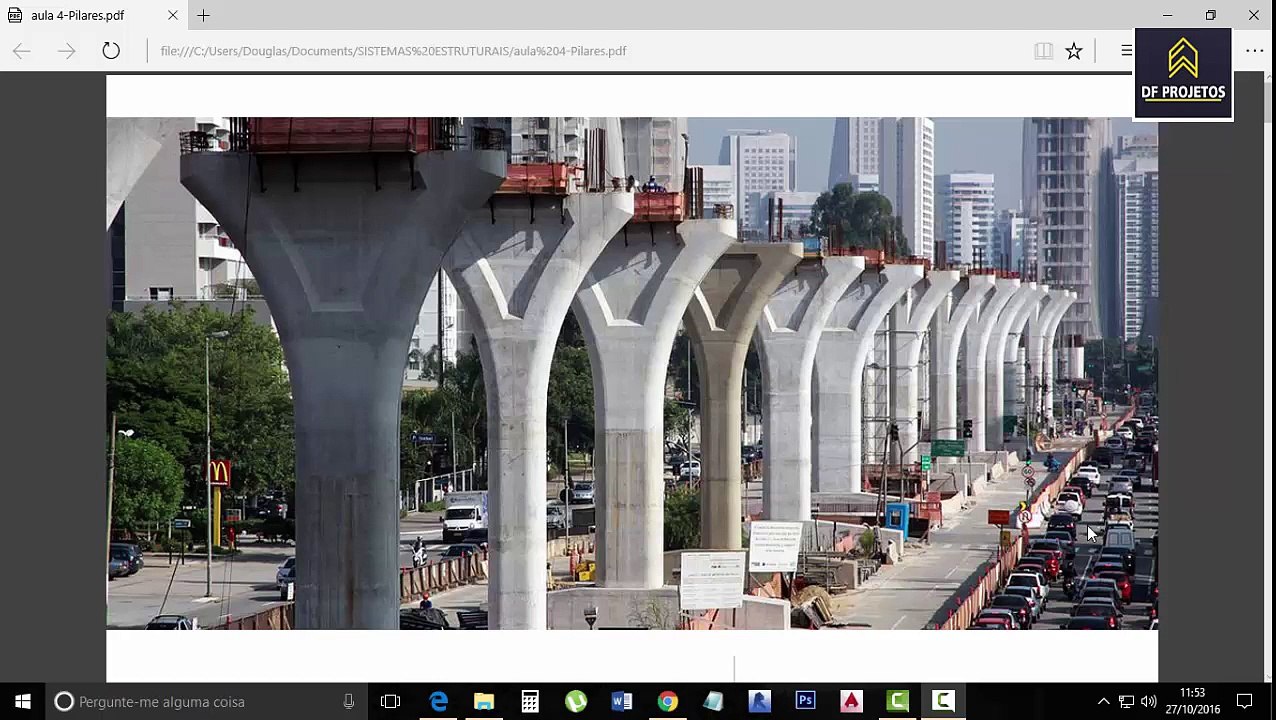Open the active Camtasia recorder taskbar icon
The width and height of the screenshot is (1276, 720).
[943, 701]
